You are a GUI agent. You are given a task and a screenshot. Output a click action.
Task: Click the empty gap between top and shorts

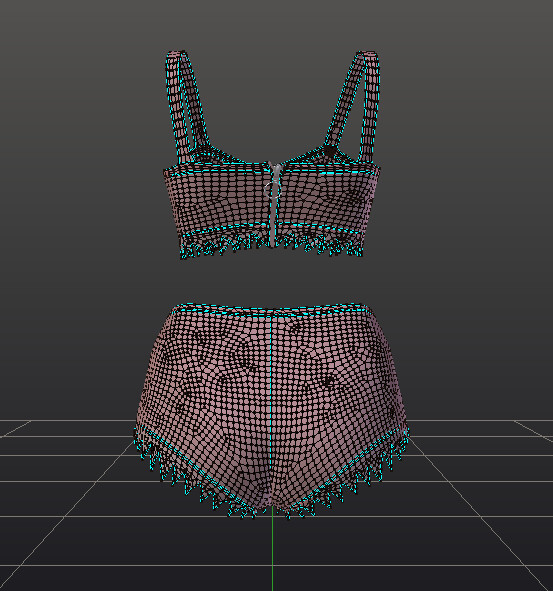[271, 281]
